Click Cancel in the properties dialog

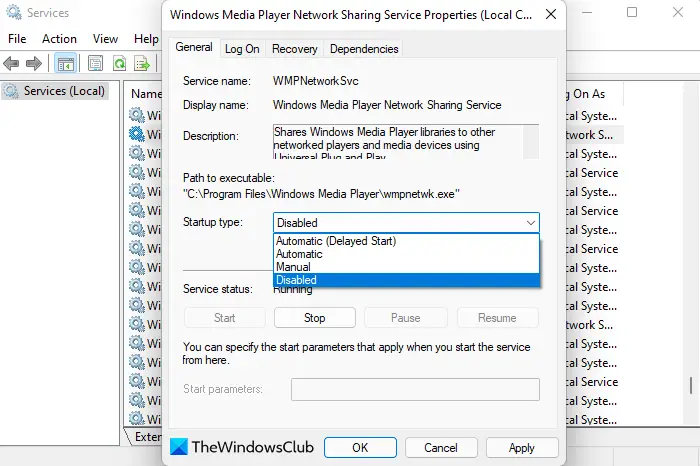[441, 447]
